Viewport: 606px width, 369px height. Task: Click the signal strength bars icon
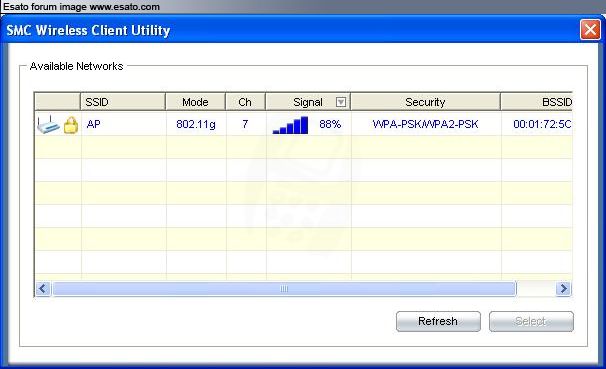[x=290, y=125]
